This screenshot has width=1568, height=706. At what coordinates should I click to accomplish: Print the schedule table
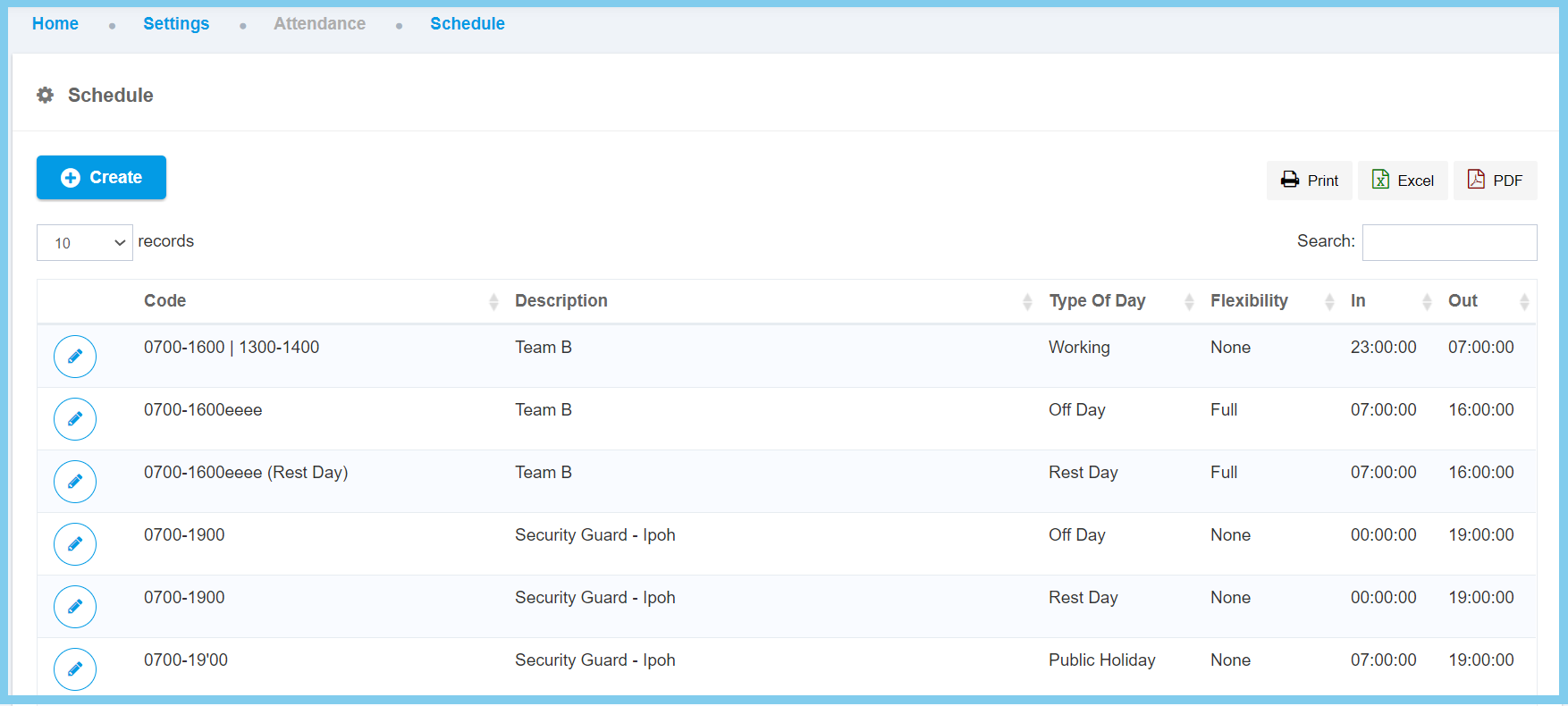tap(1309, 181)
